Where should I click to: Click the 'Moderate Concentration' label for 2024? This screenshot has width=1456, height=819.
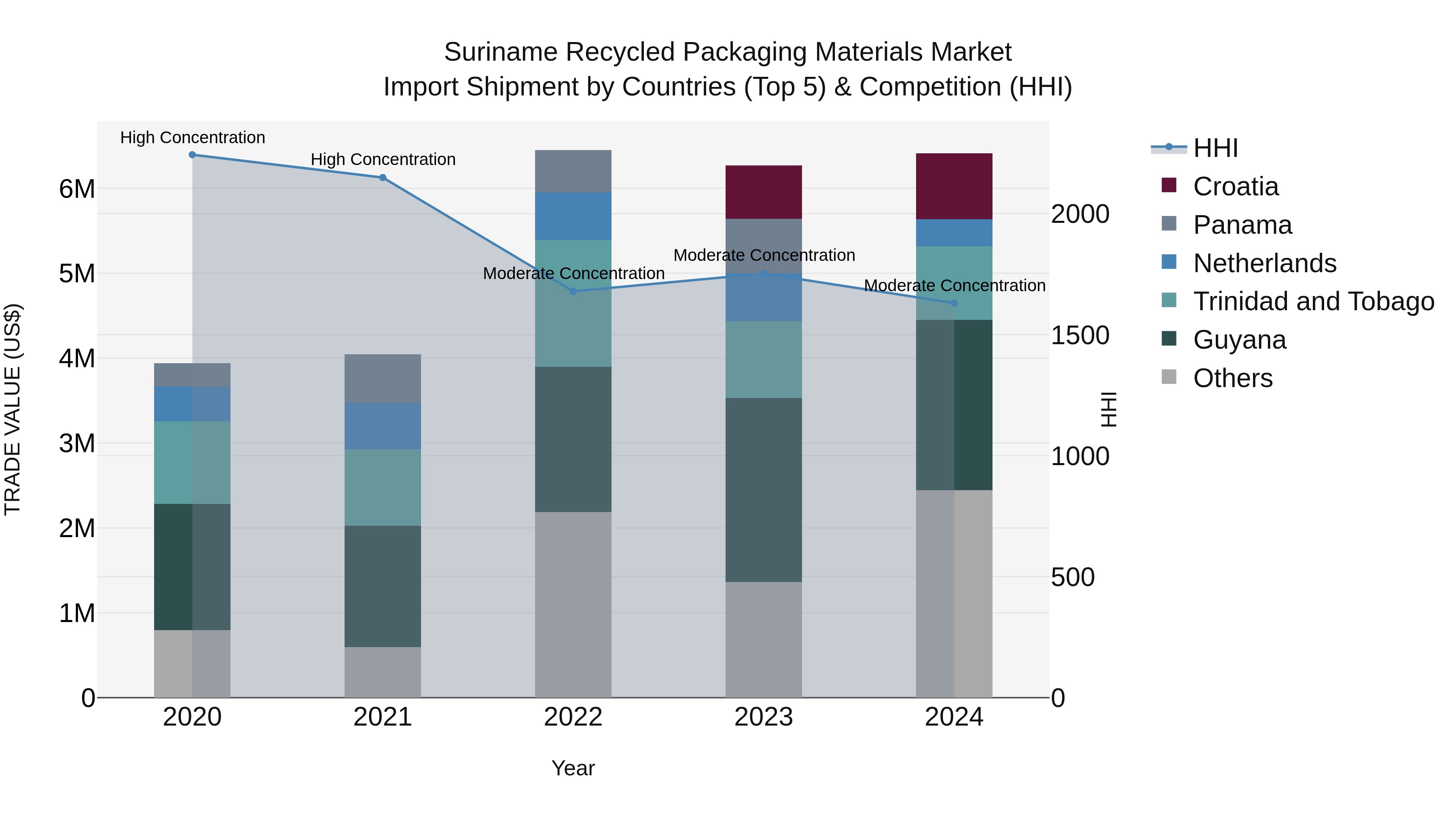[x=954, y=286]
